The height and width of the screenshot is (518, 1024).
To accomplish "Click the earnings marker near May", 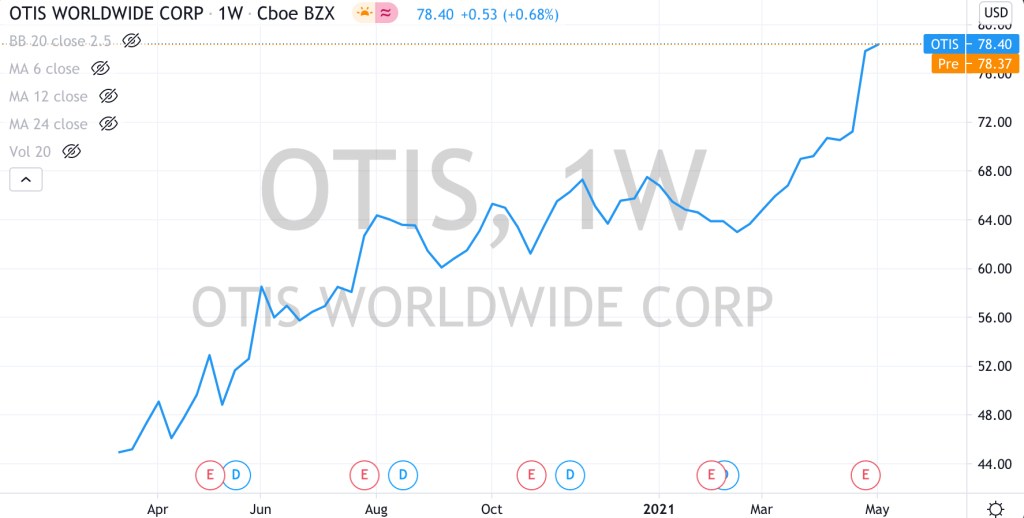I will coord(865,474).
